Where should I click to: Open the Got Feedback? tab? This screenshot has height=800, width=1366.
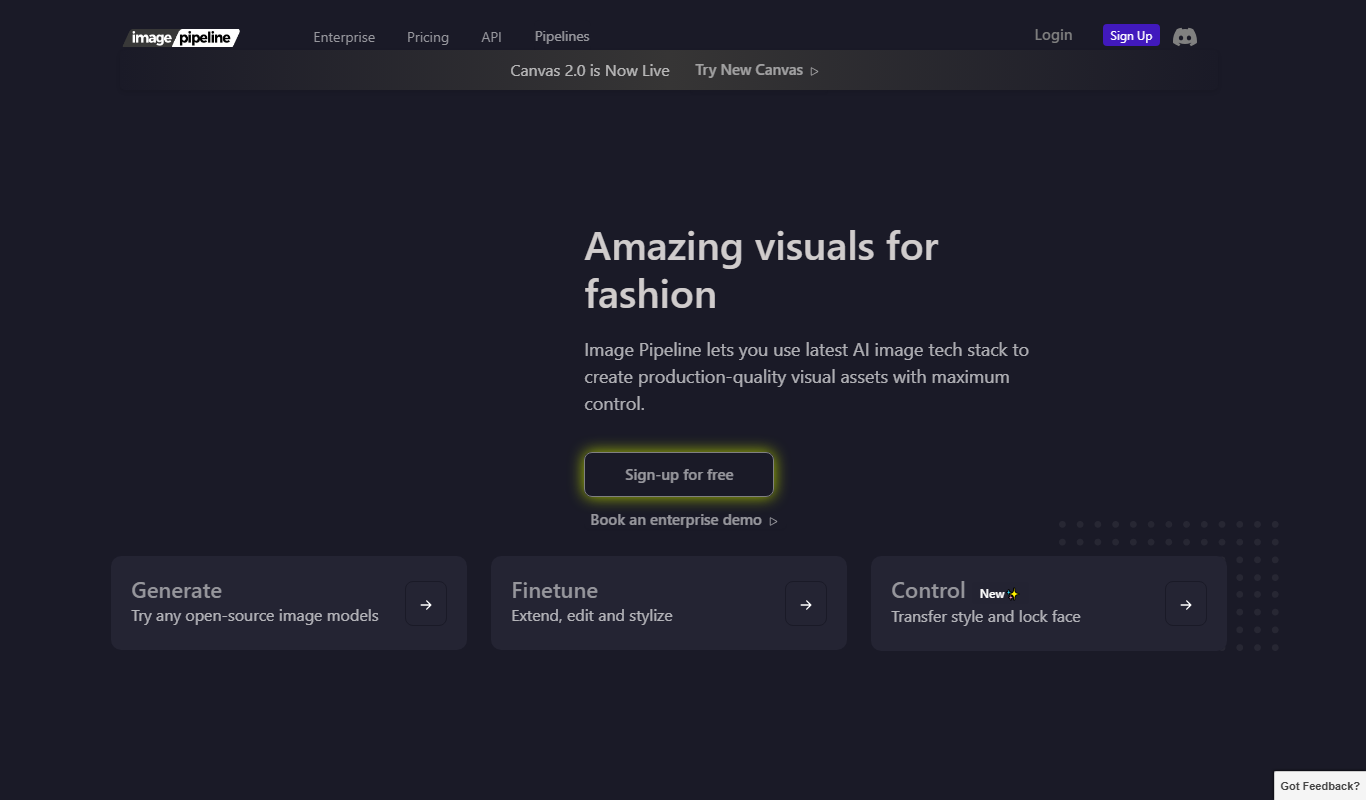click(1320, 786)
